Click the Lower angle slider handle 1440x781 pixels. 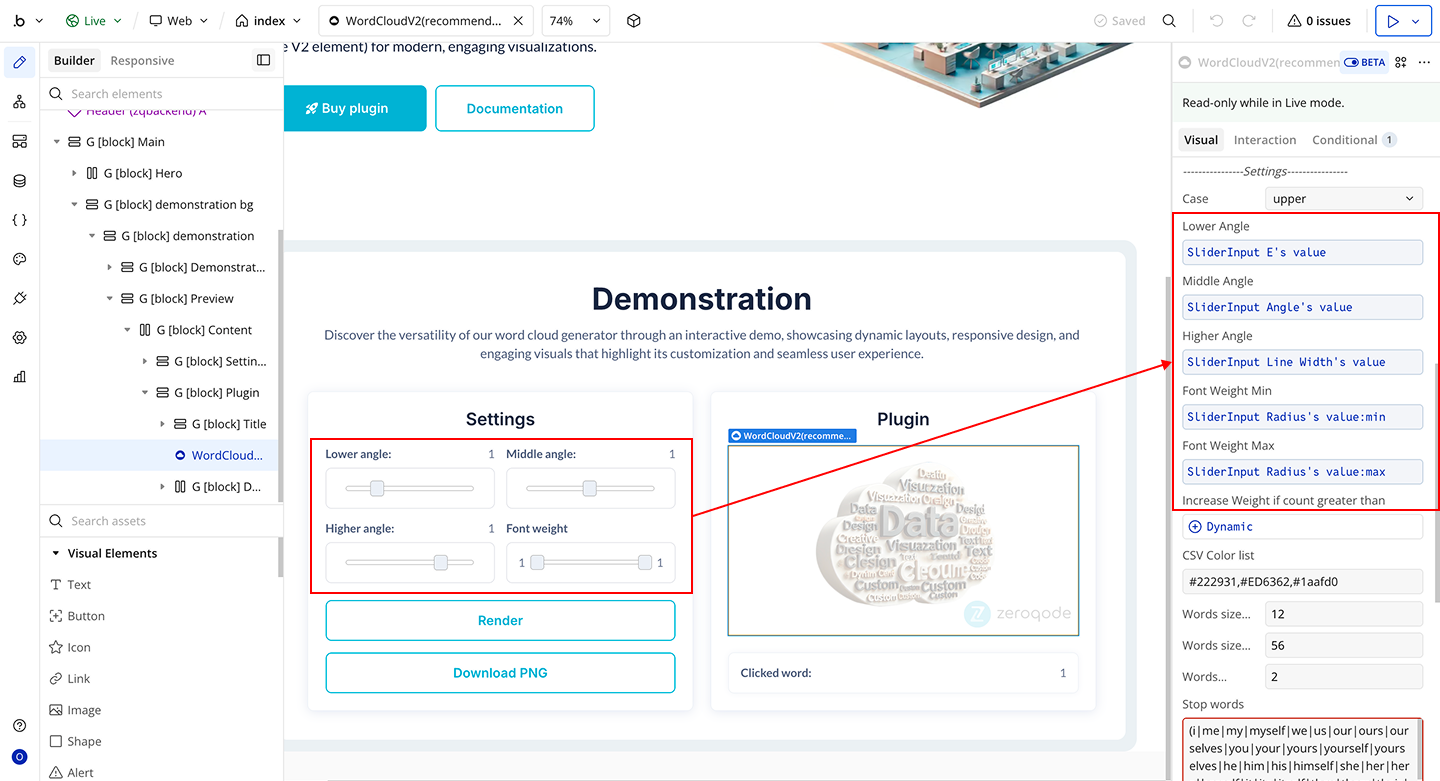coord(377,488)
